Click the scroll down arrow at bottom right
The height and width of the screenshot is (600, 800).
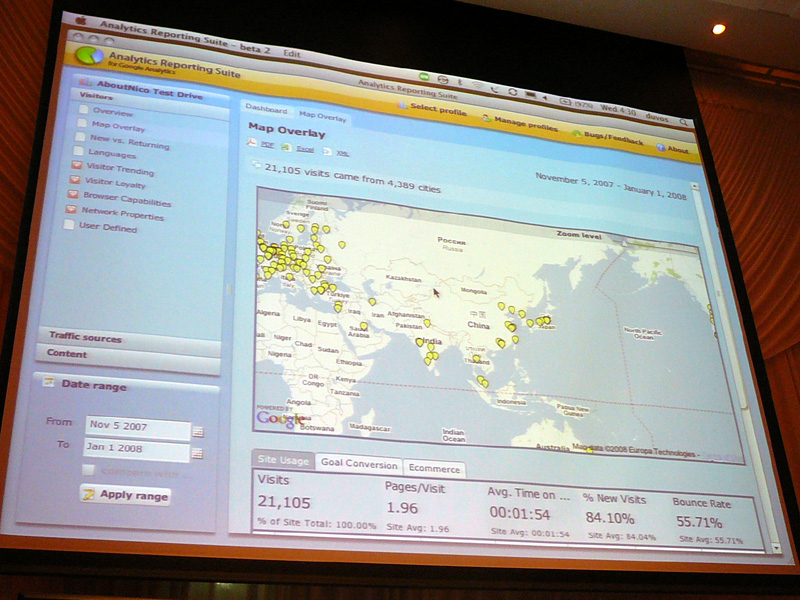pos(776,548)
